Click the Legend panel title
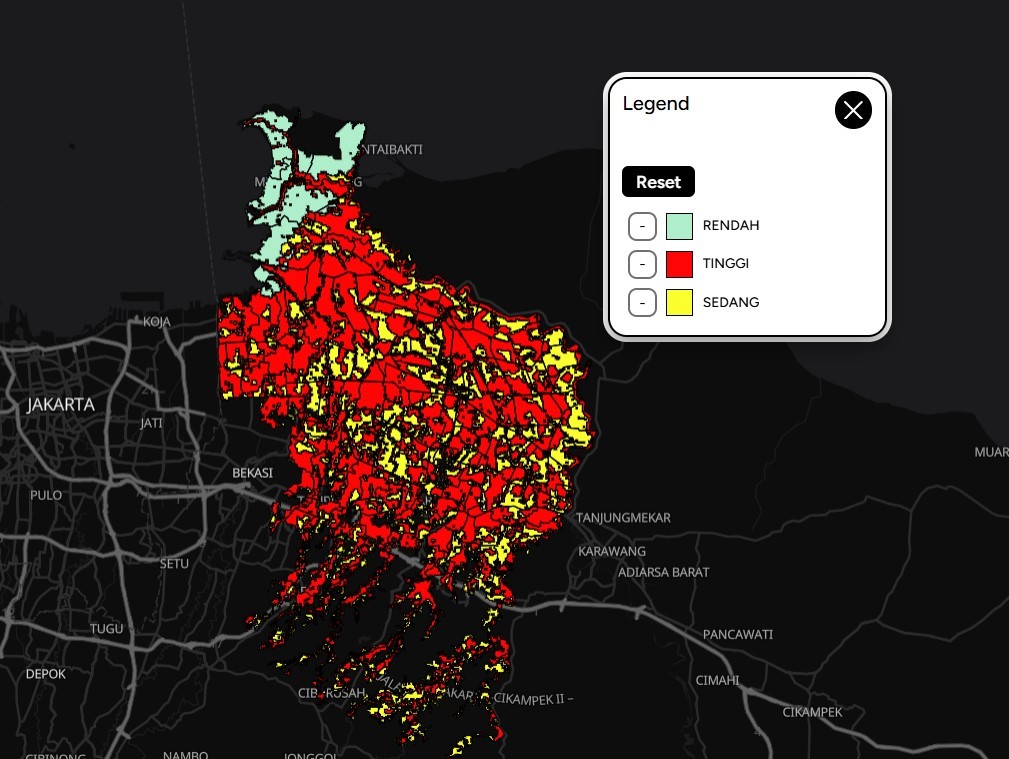Image resolution: width=1009 pixels, height=759 pixels. click(x=656, y=104)
